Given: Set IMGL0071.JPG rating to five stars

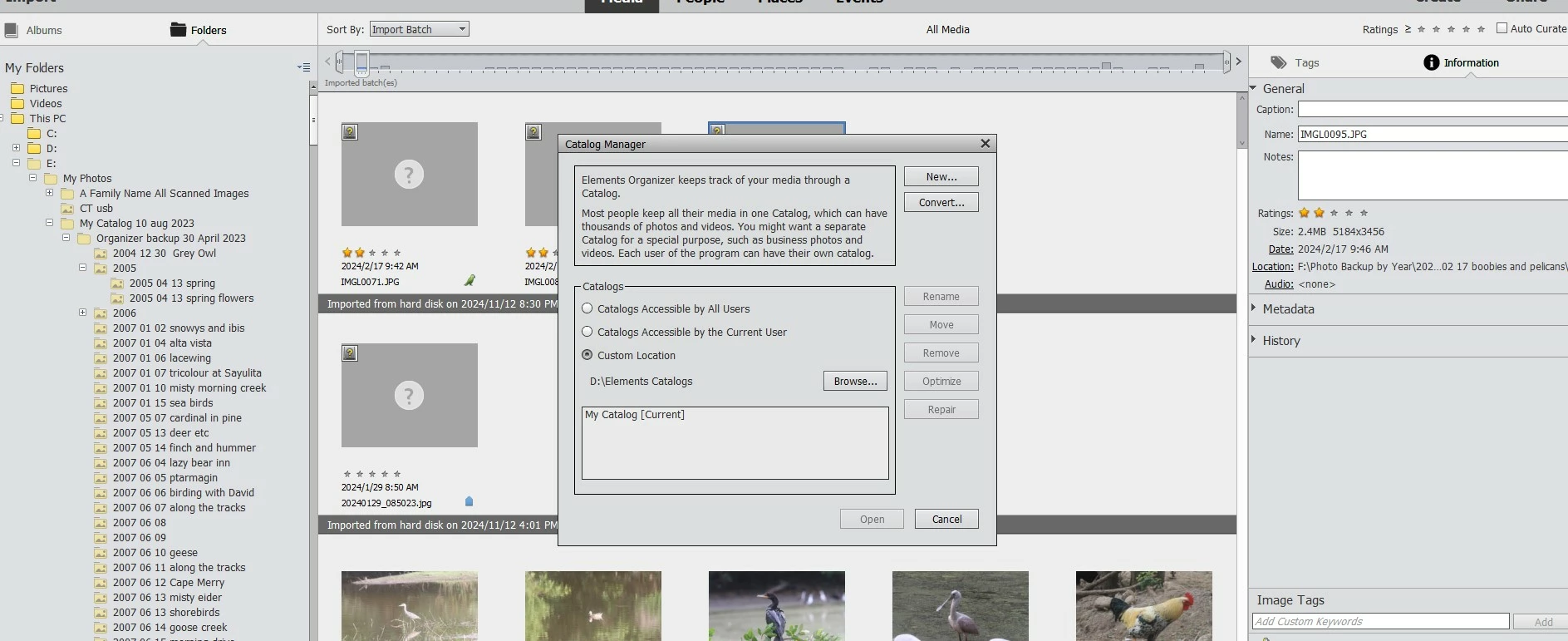Looking at the screenshot, I should coord(397,253).
